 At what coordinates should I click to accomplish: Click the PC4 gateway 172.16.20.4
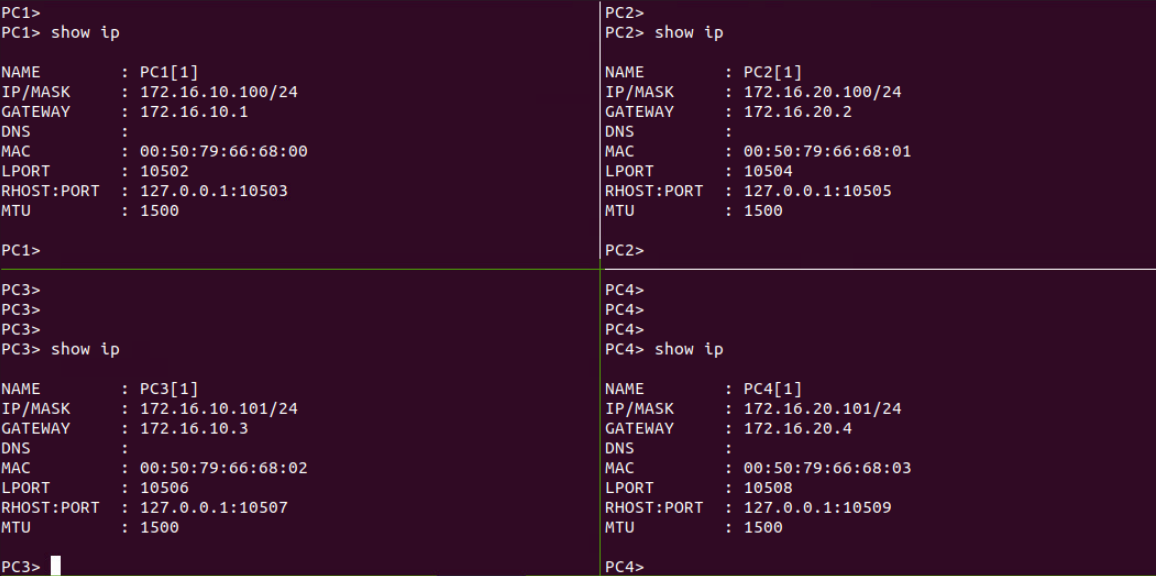798,428
